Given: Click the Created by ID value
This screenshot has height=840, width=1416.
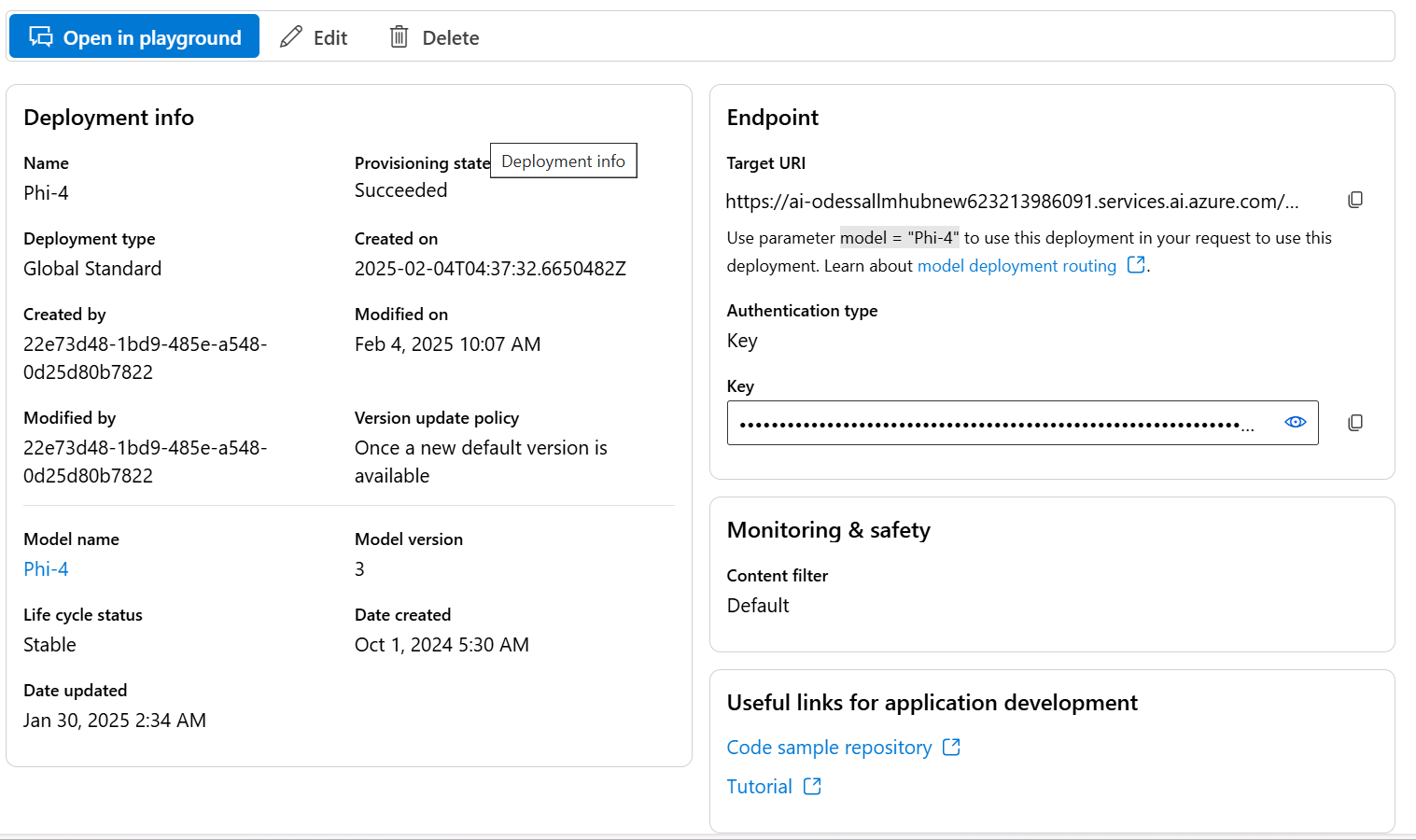Looking at the screenshot, I should click(x=146, y=358).
